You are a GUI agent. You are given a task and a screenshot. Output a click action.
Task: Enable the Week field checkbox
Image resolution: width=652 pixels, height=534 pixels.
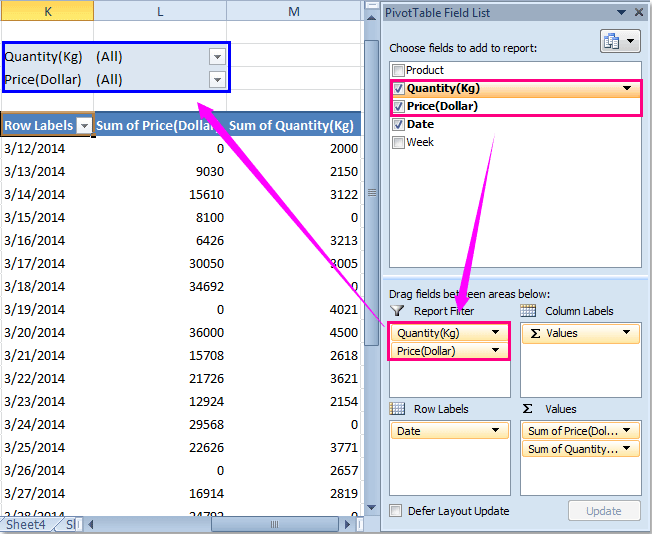399,142
